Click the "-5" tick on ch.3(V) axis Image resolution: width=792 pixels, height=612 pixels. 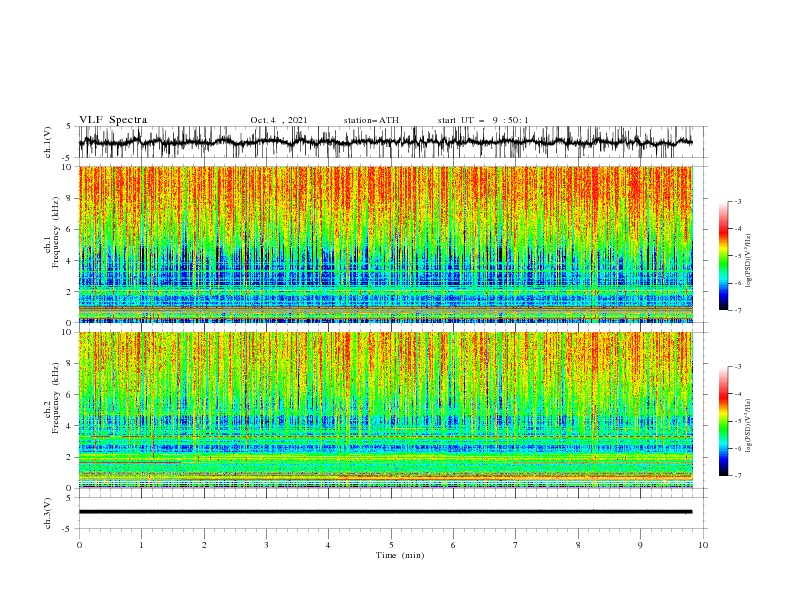click(68, 529)
